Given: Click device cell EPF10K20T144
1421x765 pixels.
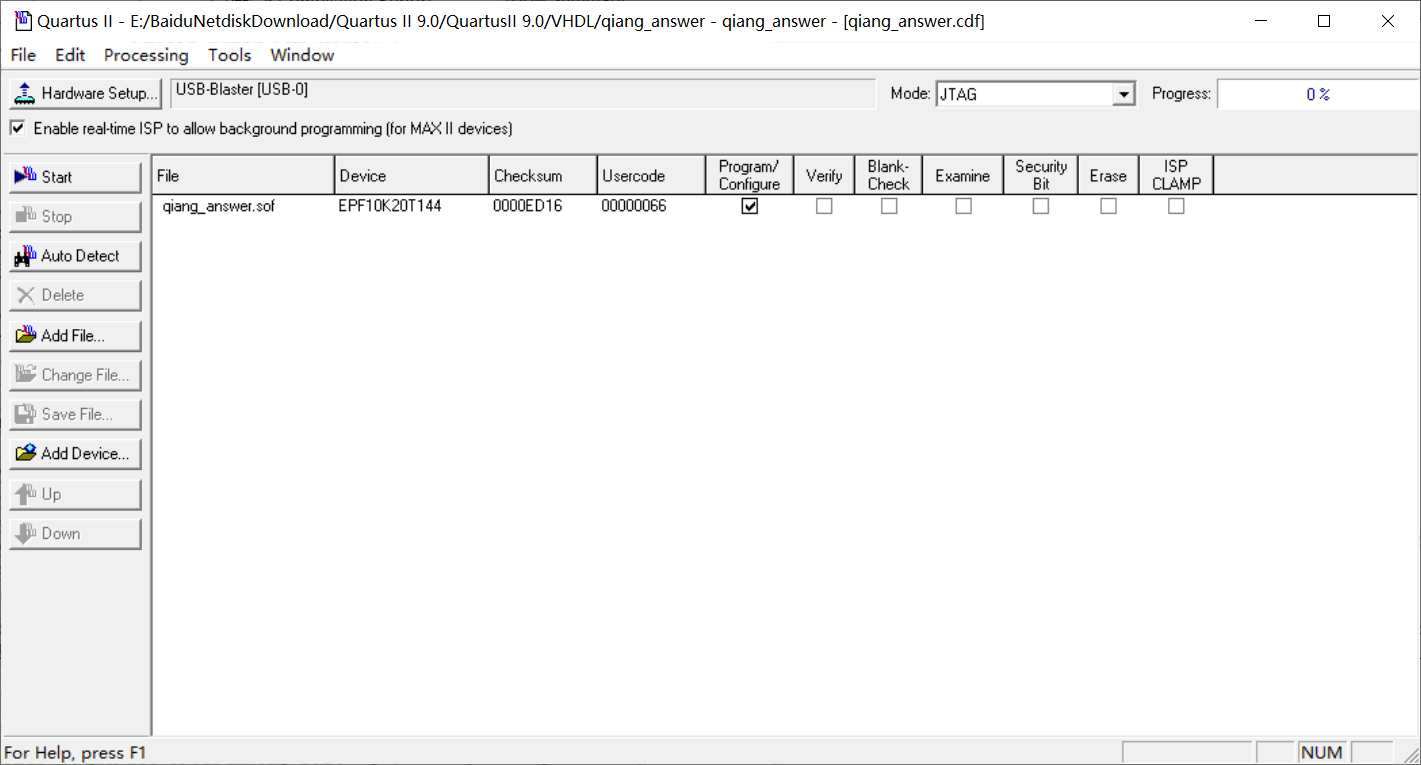Looking at the screenshot, I should click(390, 206).
